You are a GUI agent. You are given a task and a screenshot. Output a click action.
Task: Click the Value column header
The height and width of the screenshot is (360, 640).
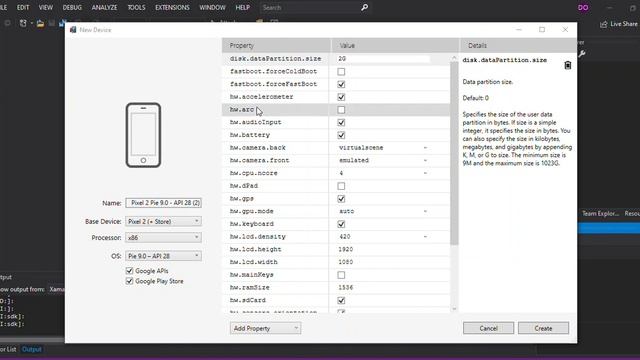[x=395, y=45]
